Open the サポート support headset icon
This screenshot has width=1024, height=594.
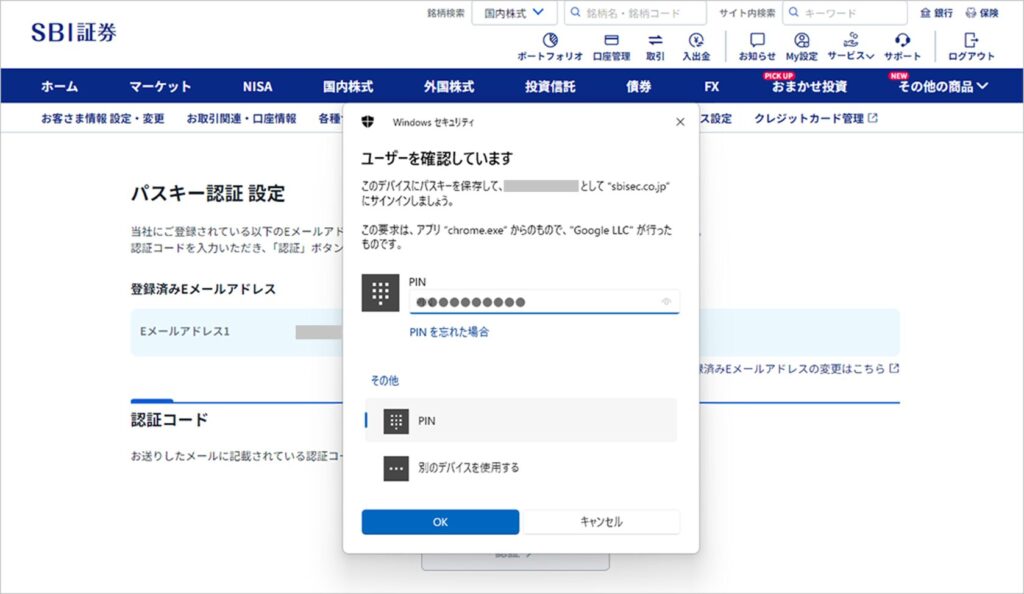[902, 46]
